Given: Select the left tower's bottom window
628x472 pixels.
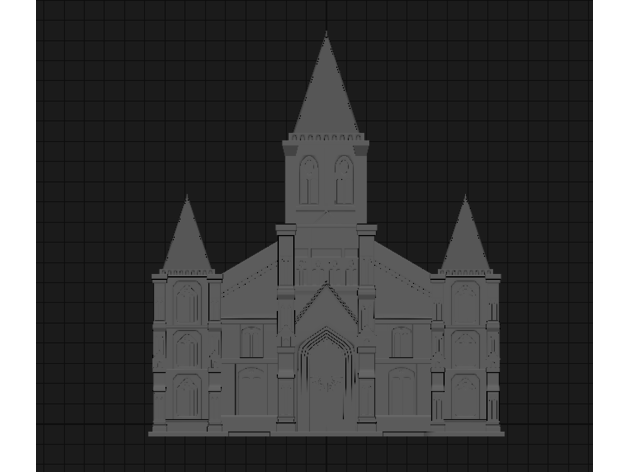Looking at the screenshot, I should 187,395.
